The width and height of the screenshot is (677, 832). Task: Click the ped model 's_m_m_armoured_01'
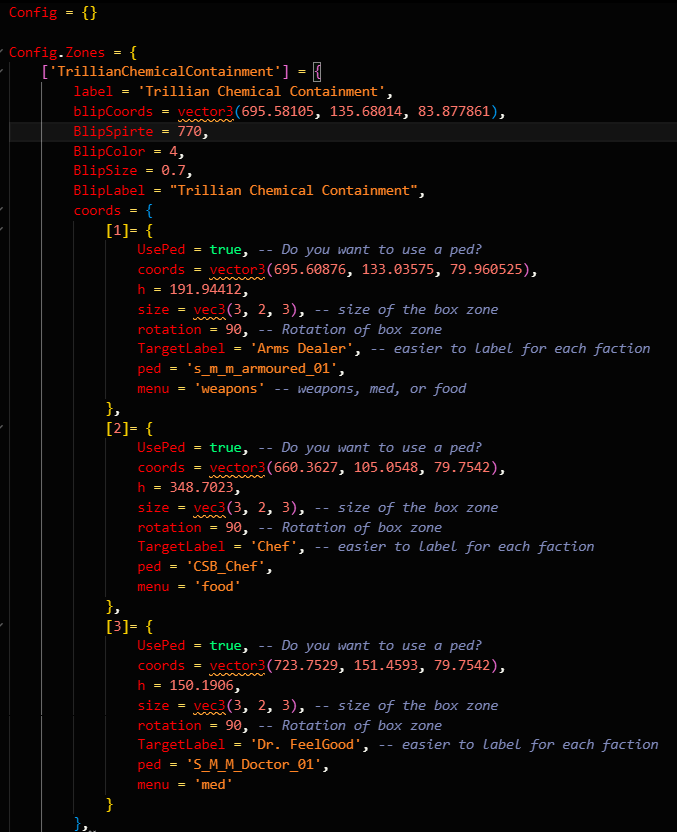pos(261,368)
